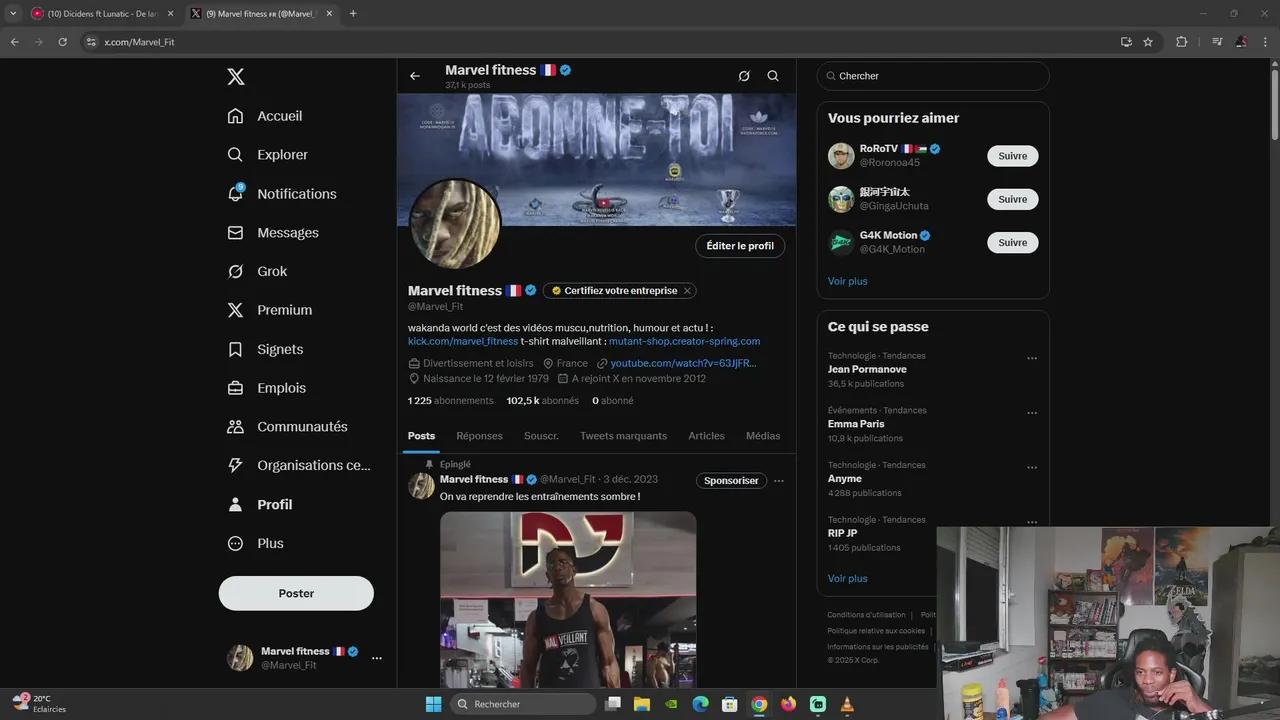
Task: Open Windows Start menu
Action: [433, 704]
